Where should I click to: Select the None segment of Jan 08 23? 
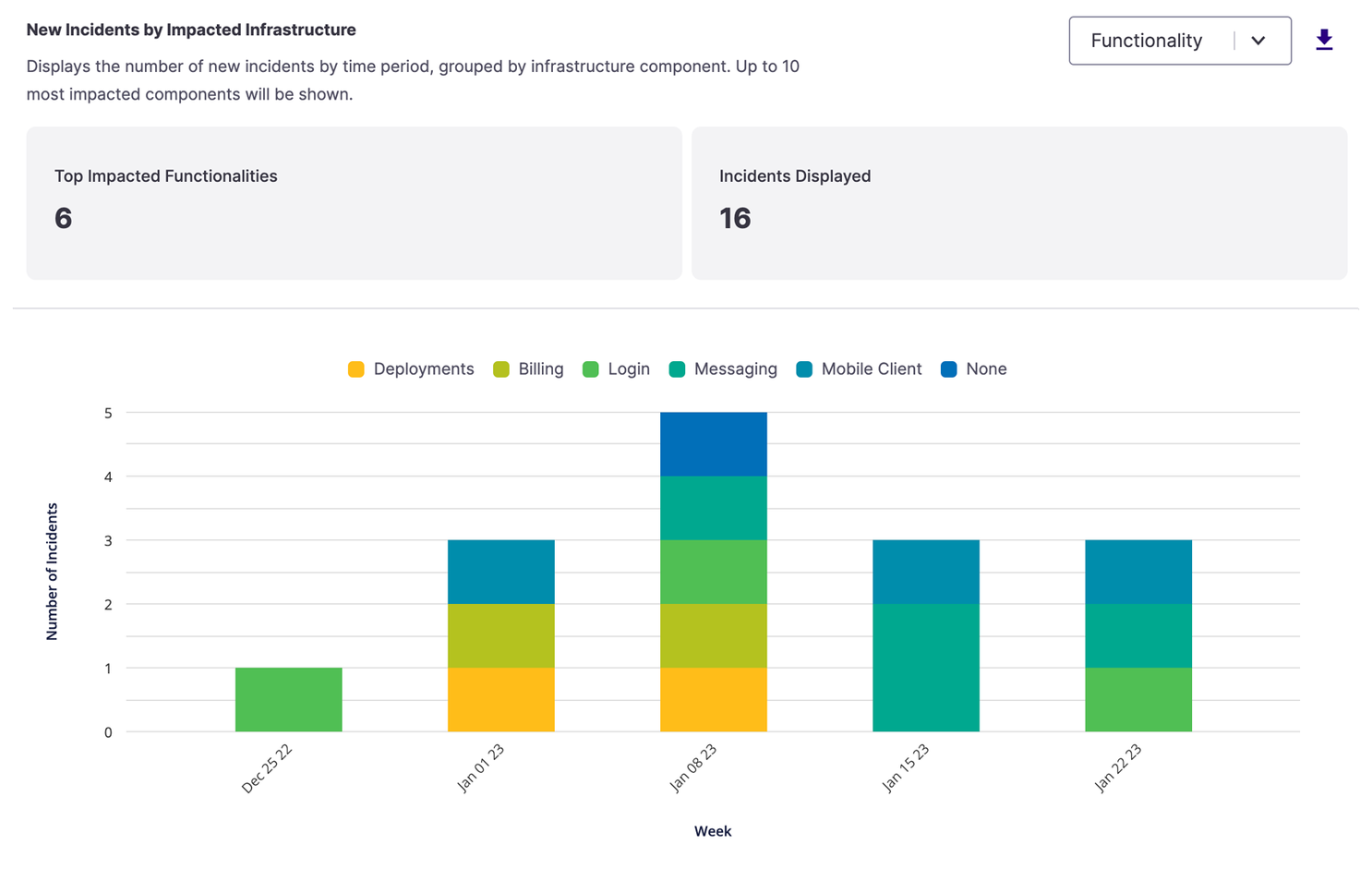pyautogui.click(x=714, y=444)
